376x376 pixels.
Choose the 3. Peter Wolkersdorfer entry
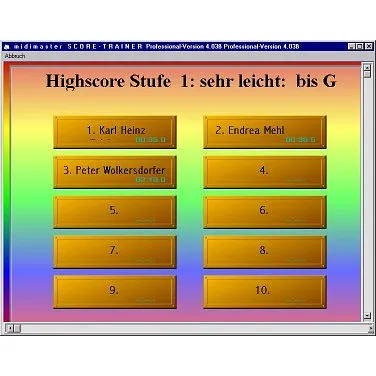pos(115,172)
